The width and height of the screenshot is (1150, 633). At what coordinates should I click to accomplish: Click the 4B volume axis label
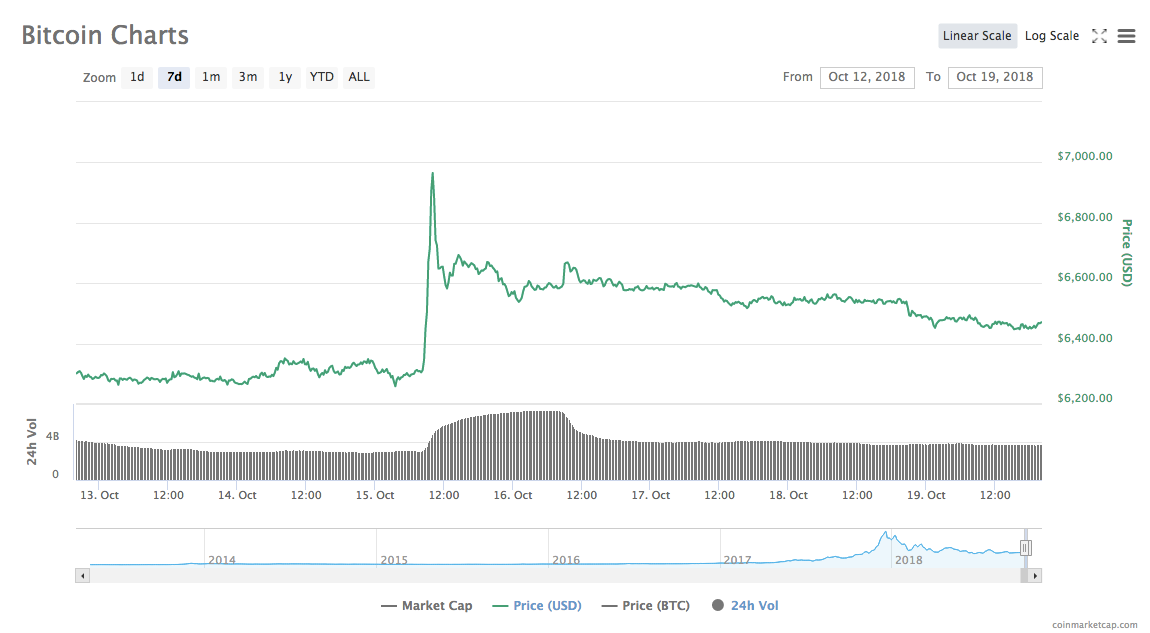(53, 436)
